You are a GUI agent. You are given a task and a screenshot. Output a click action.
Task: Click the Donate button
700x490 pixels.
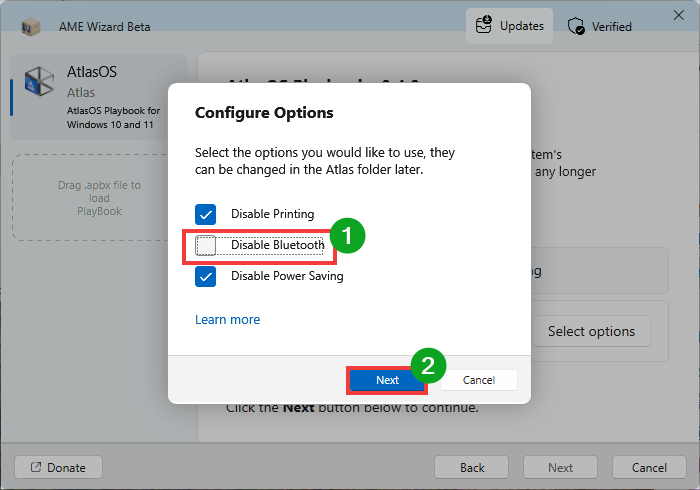(58, 467)
